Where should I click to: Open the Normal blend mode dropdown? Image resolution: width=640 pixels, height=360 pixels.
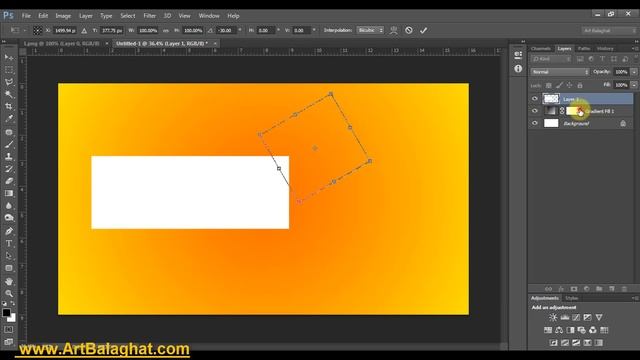[560, 72]
